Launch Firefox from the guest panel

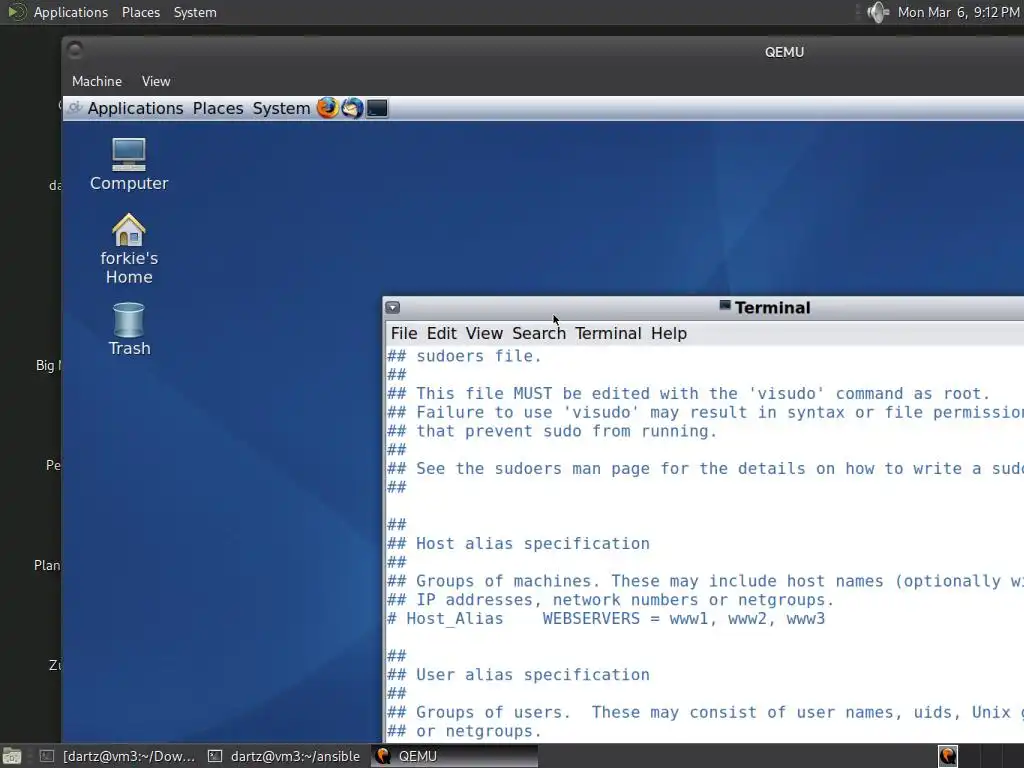[327, 108]
